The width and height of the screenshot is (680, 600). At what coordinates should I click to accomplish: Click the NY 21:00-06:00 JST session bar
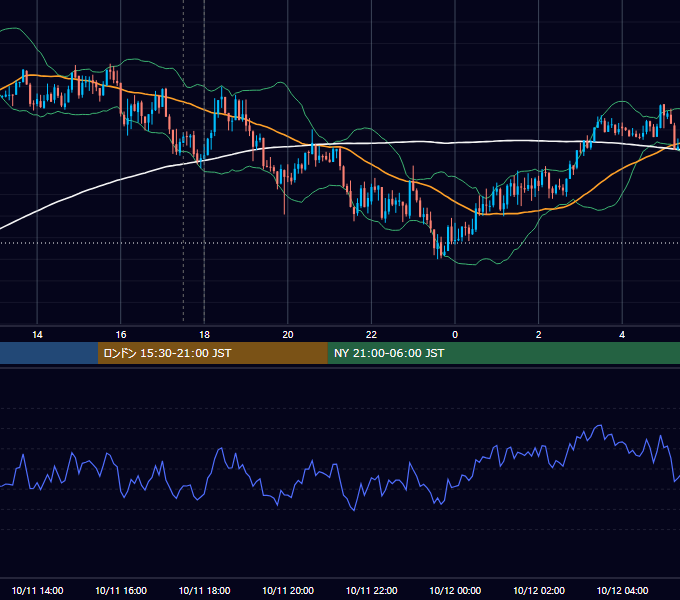click(503, 353)
